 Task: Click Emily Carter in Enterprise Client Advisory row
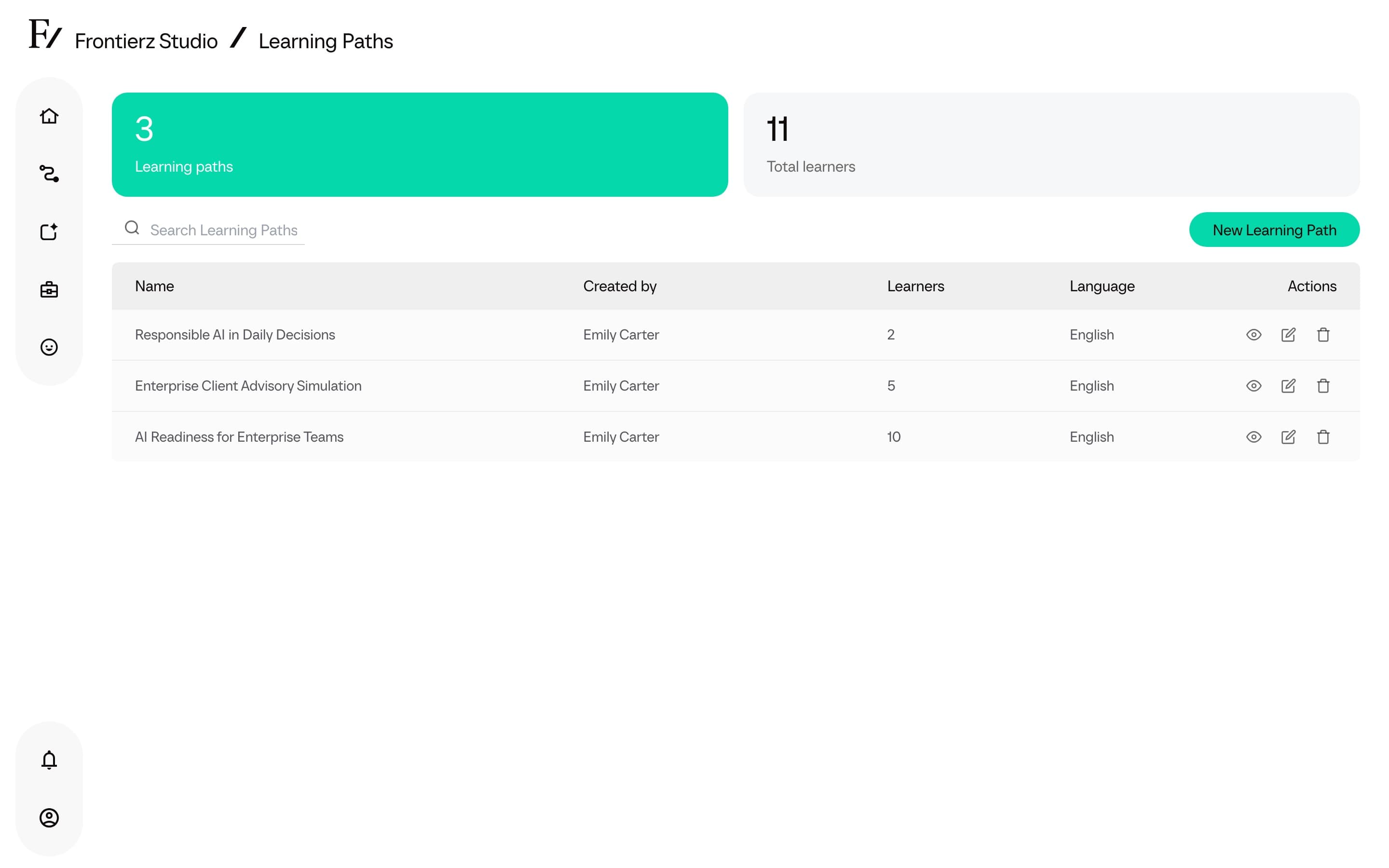[621, 386]
